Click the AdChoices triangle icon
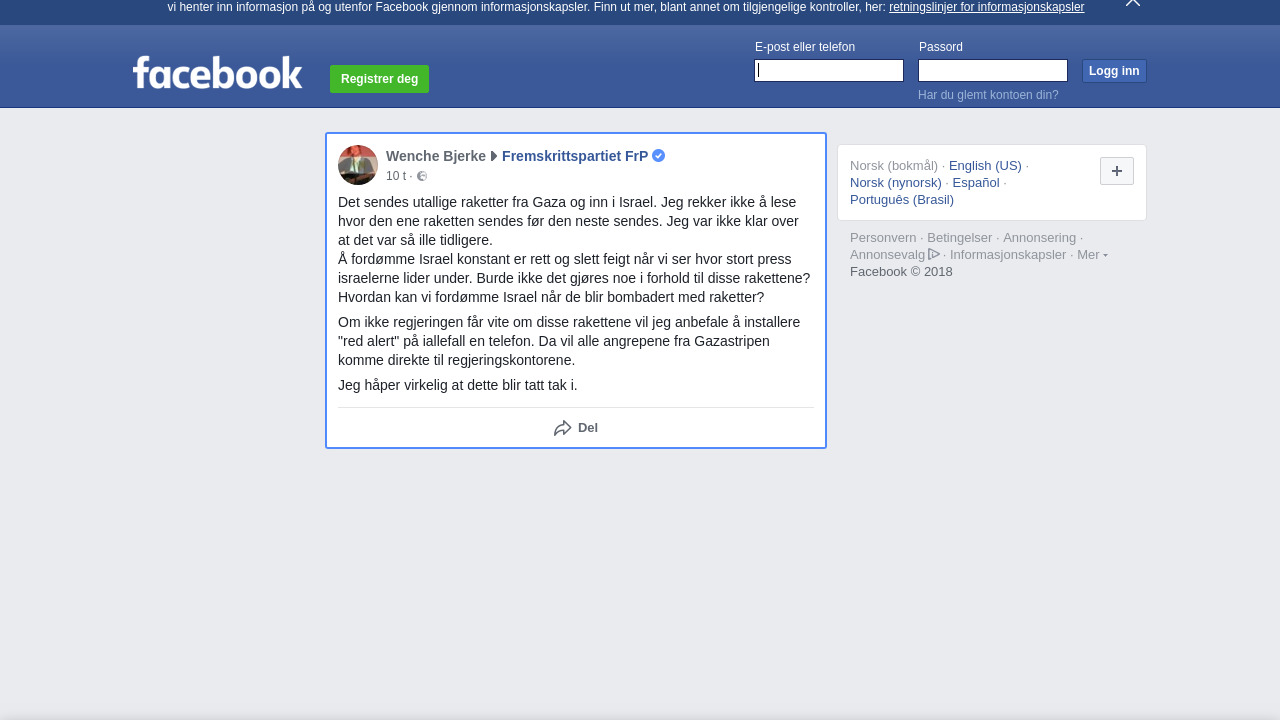Image resolution: width=1280 pixels, height=720 pixels. point(934,254)
